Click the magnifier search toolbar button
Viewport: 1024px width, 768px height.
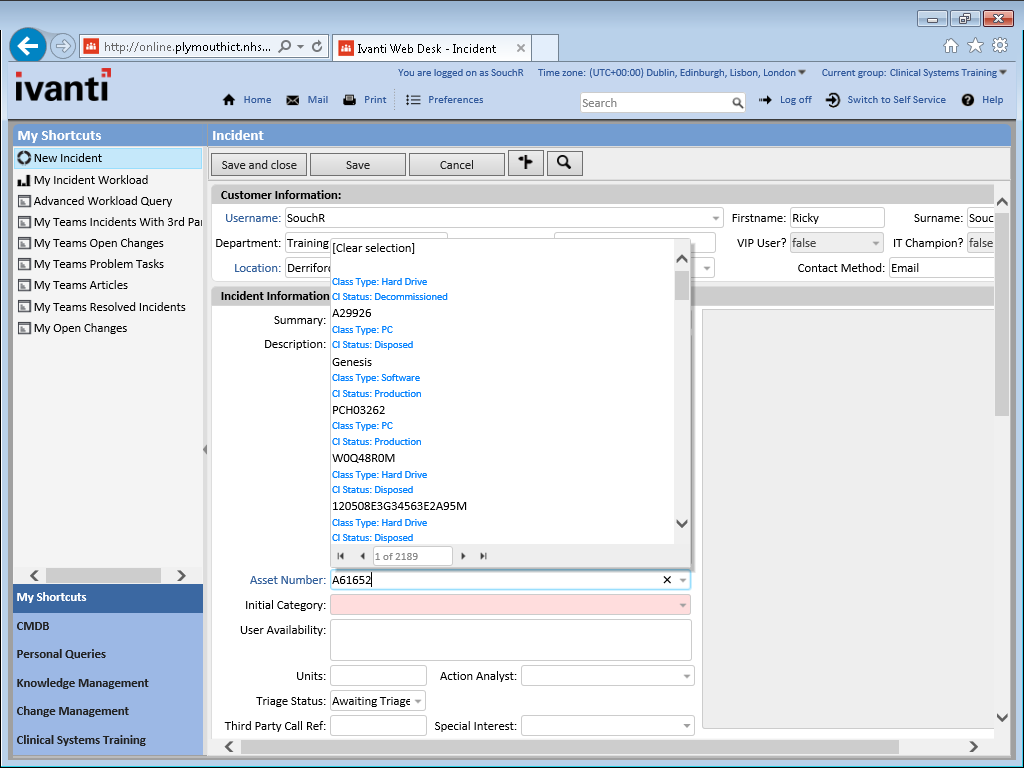pos(564,163)
